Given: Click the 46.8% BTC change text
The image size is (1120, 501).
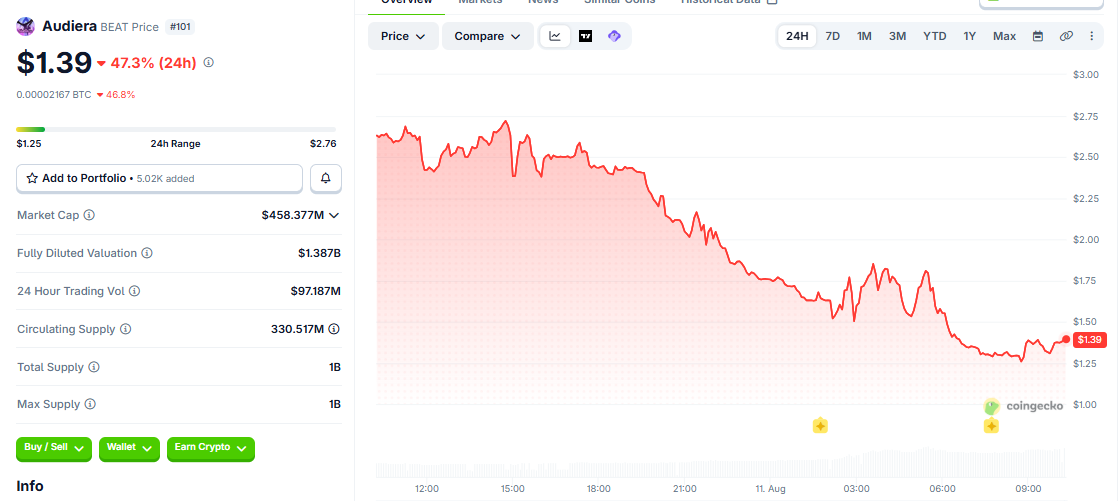Looking at the screenshot, I should [120, 94].
